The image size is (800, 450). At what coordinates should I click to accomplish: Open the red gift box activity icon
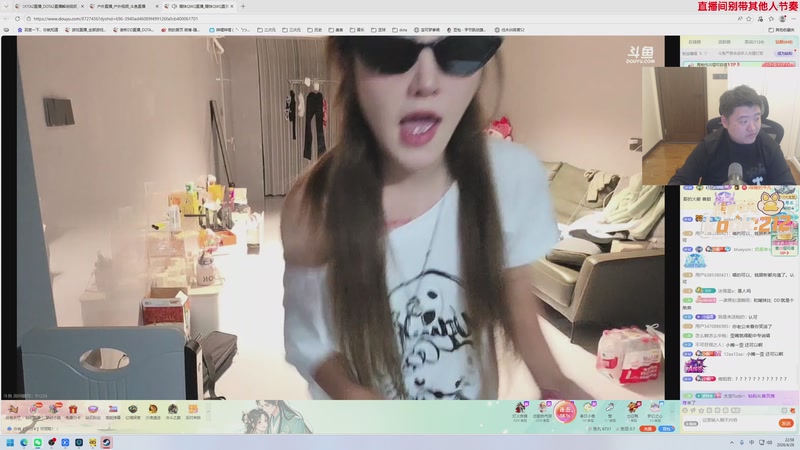(73, 411)
